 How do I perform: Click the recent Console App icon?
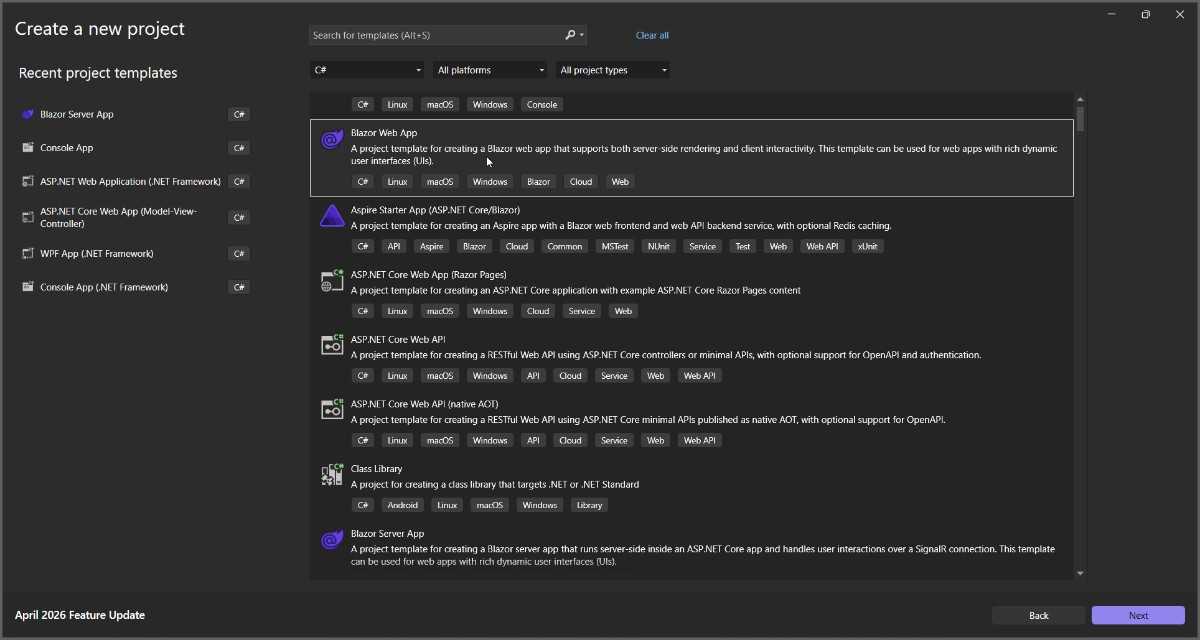[x=28, y=148]
